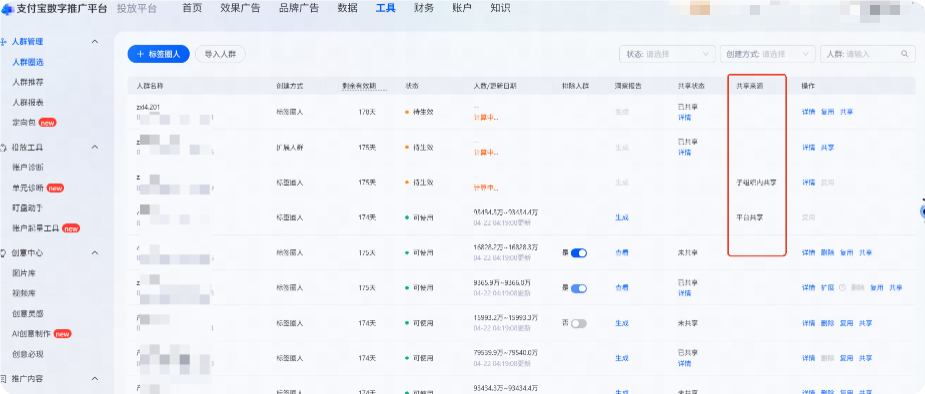
Task: Open 创意灵感 in sidebar
Action: (x=28, y=313)
